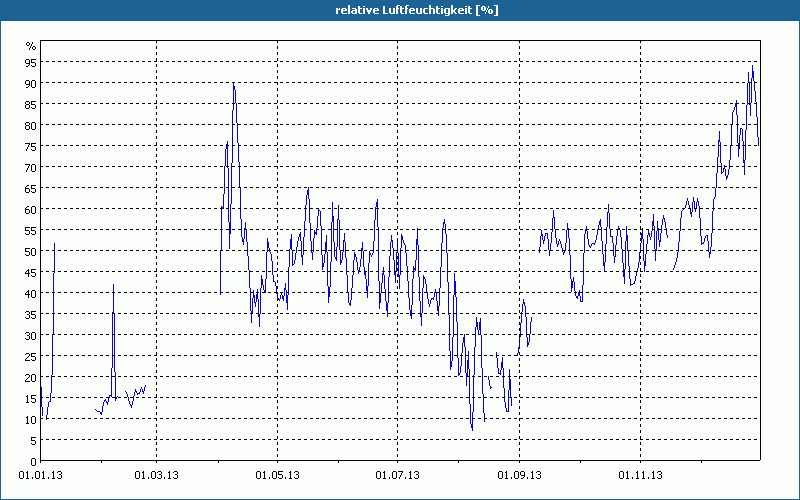Click the % unit label on y-axis
800x500 pixels.
(x=31, y=46)
